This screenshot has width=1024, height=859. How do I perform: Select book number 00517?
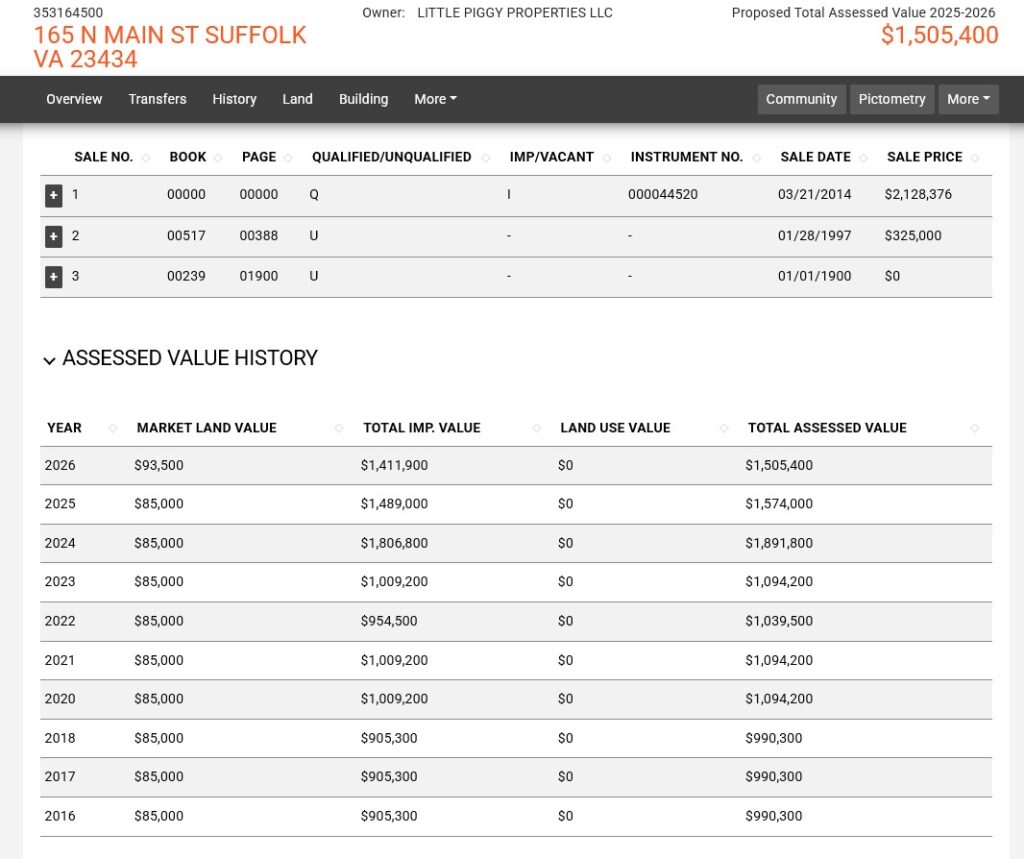(x=186, y=236)
